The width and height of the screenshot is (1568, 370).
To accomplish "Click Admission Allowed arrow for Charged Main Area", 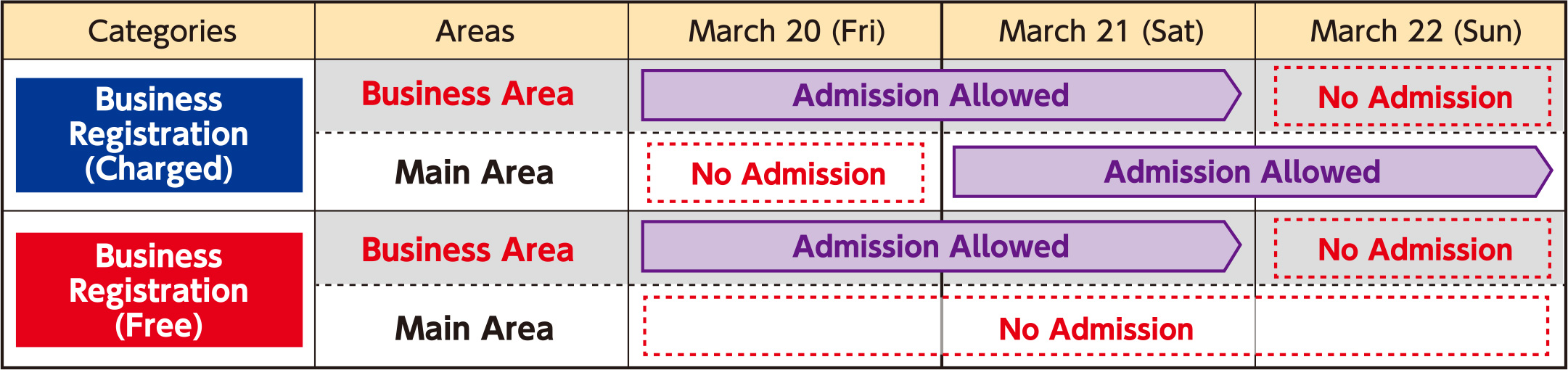I will point(1242,172).
